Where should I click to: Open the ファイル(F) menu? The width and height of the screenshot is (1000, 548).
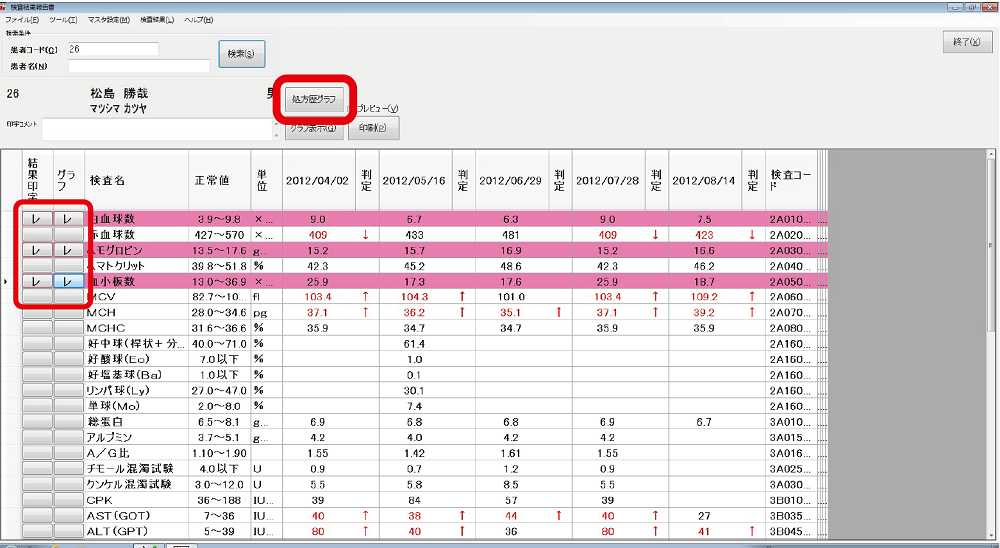coord(22,20)
